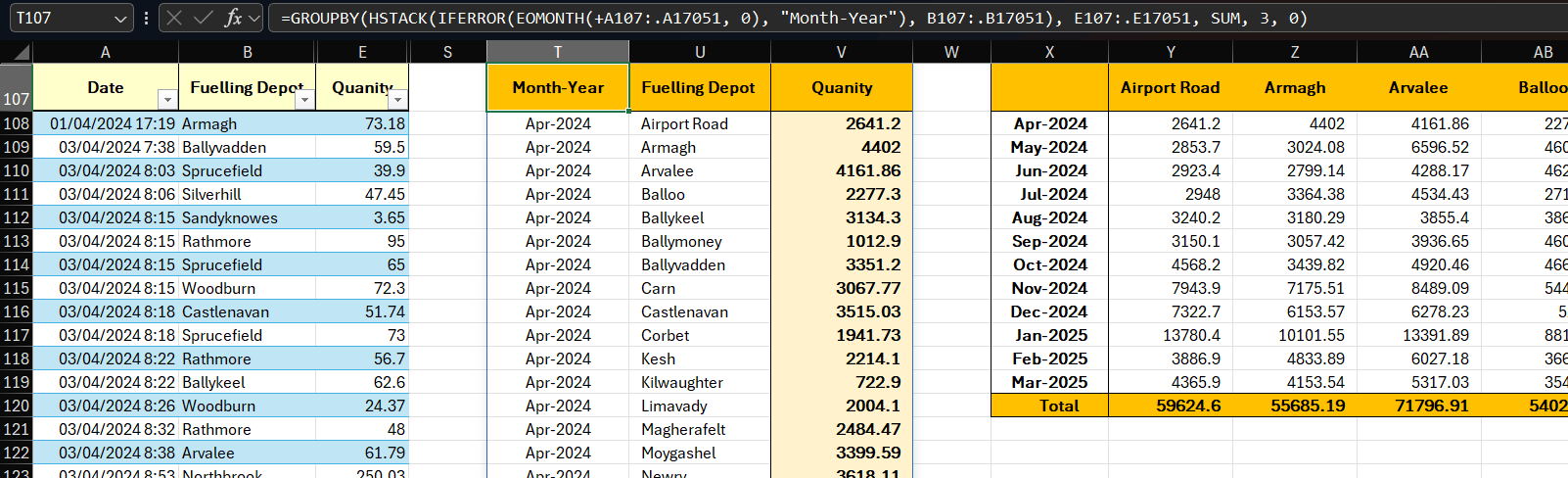Select summed value 722.9
The image size is (1568, 478).
(x=842, y=382)
